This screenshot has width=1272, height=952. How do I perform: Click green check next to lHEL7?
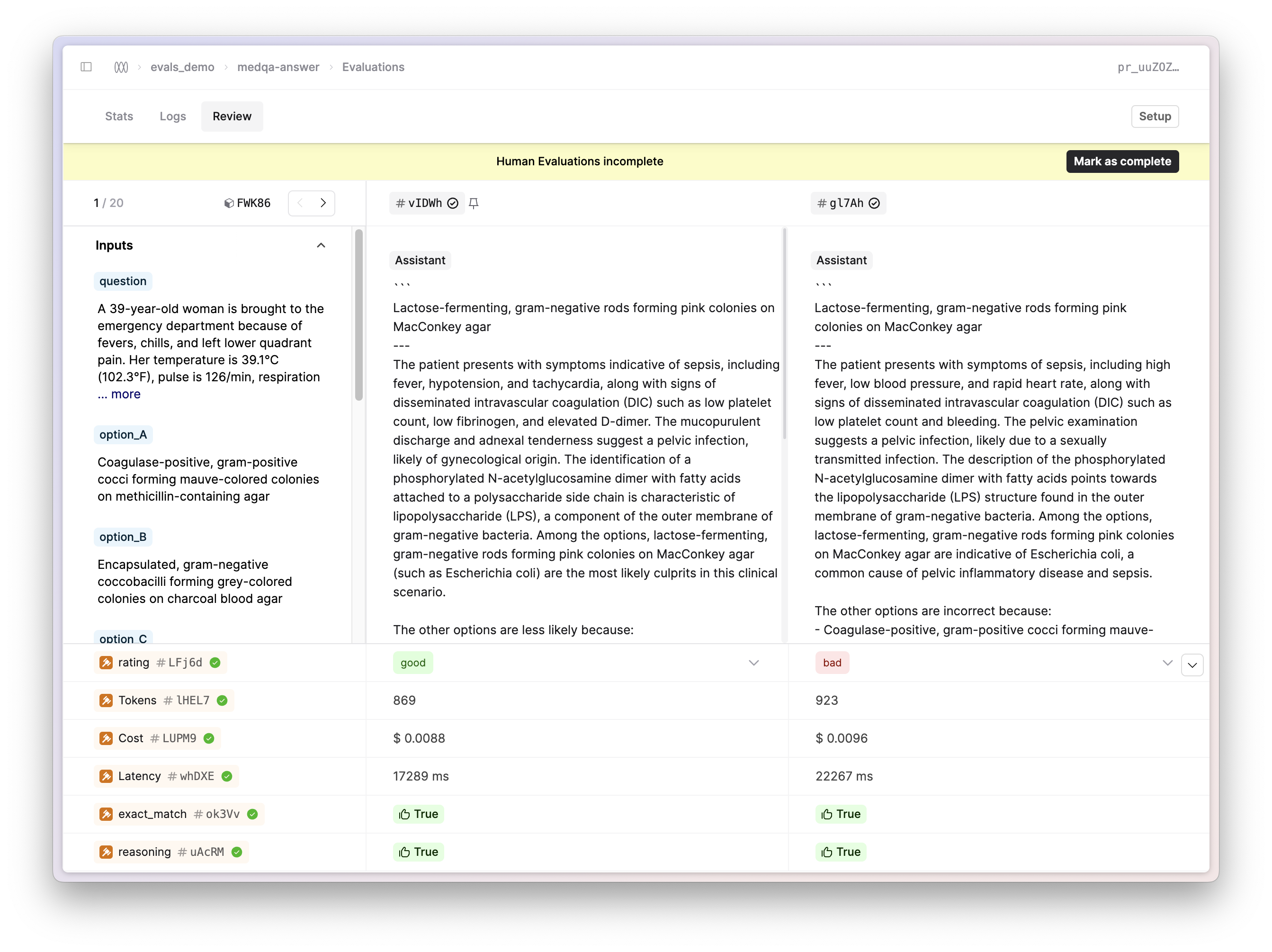(222, 701)
